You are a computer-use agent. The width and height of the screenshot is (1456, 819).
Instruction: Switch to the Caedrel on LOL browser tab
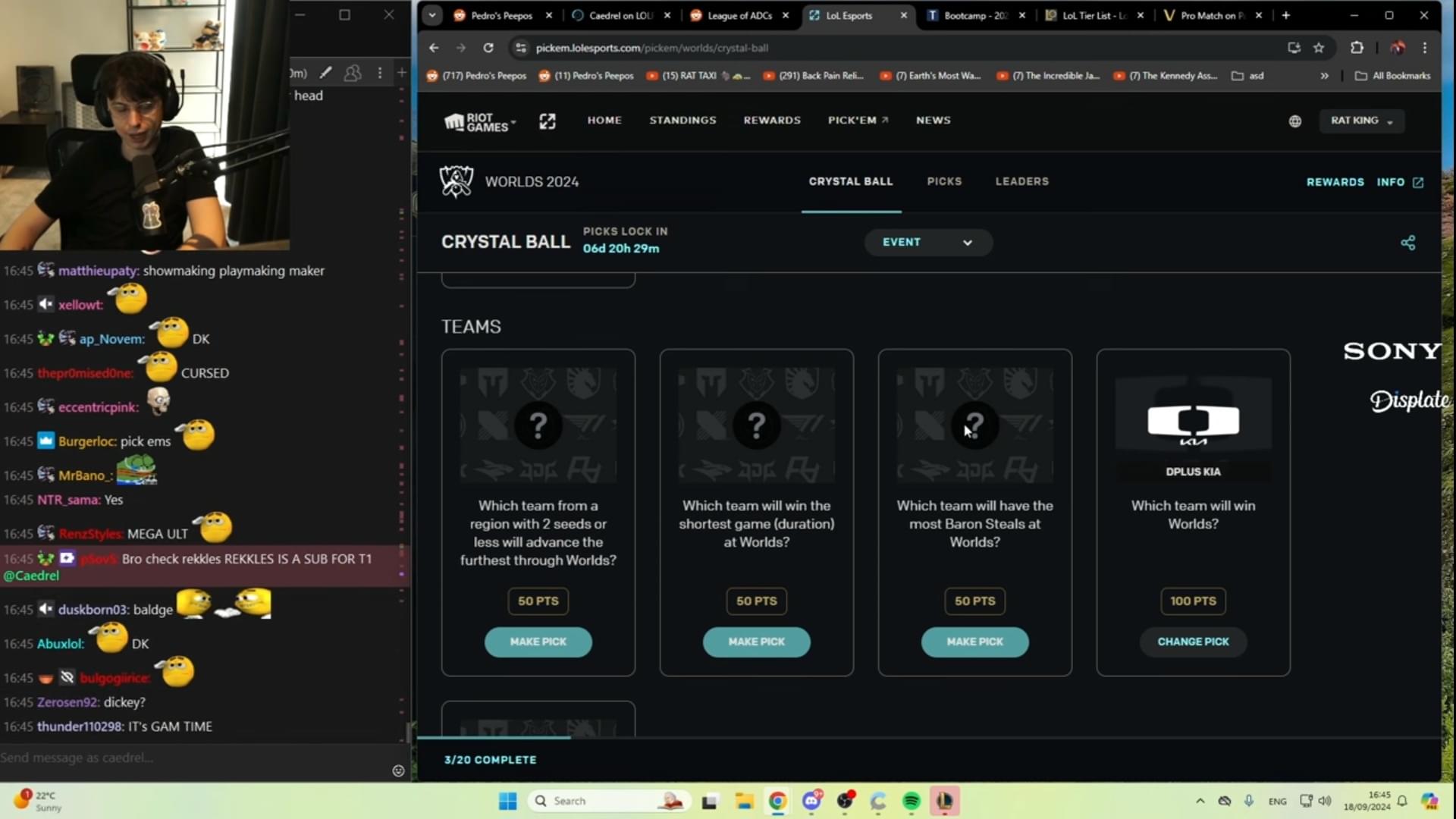(x=621, y=15)
